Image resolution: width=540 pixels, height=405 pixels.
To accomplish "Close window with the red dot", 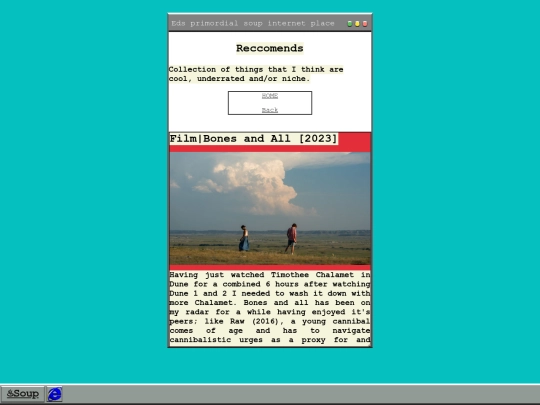I will tap(365, 24).
